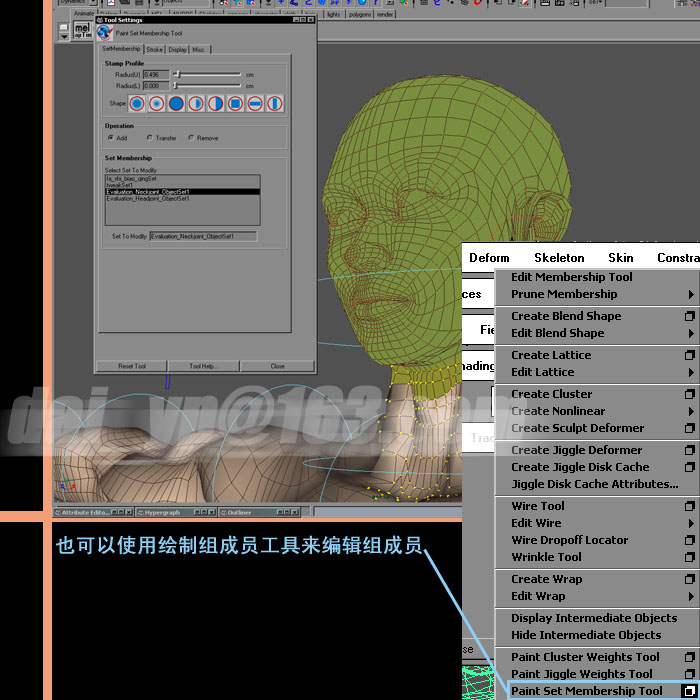
Task: Open the Skeleton menu
Action: (559, 258)
